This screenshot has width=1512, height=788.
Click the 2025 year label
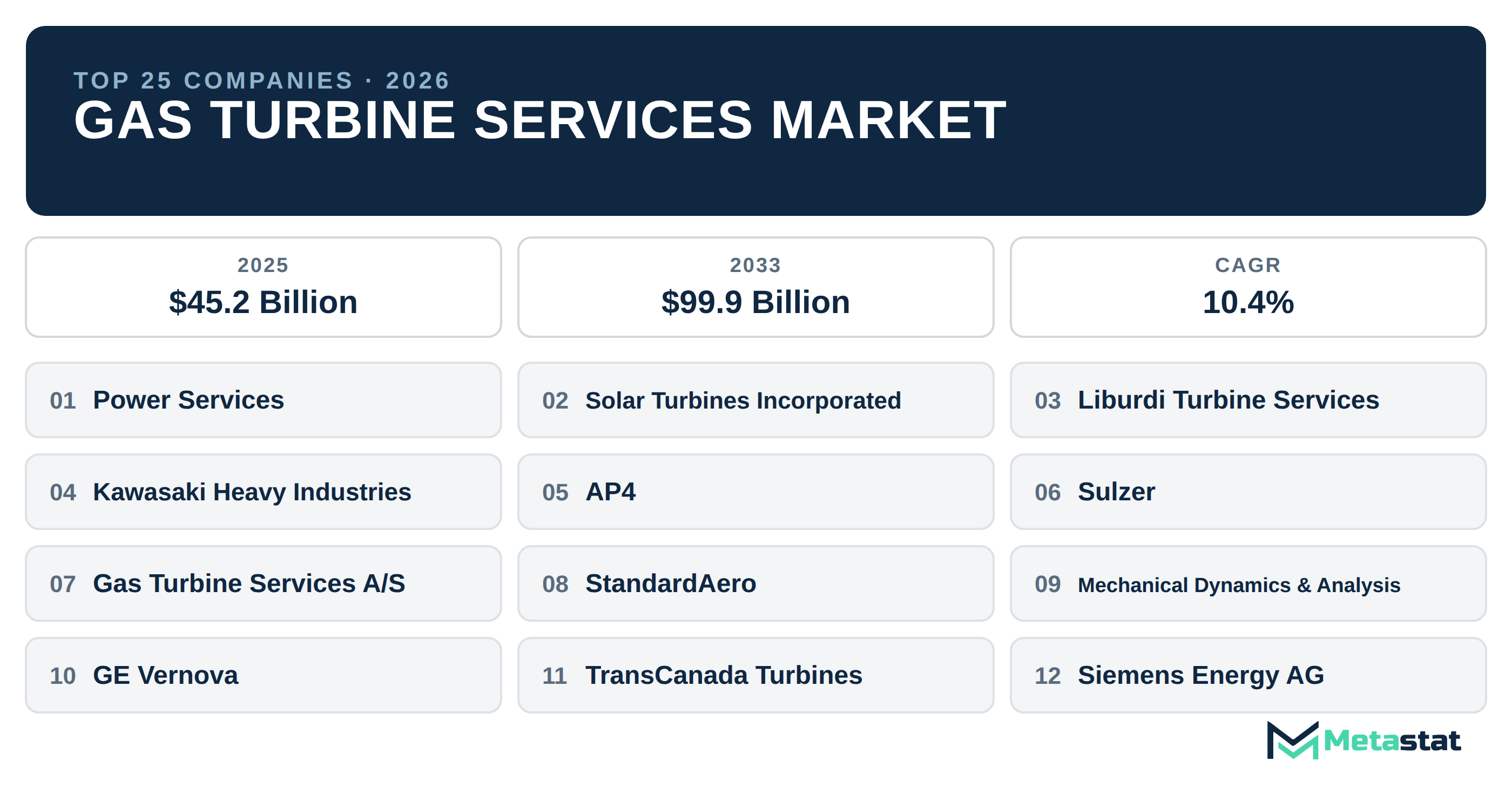point(263,265)
